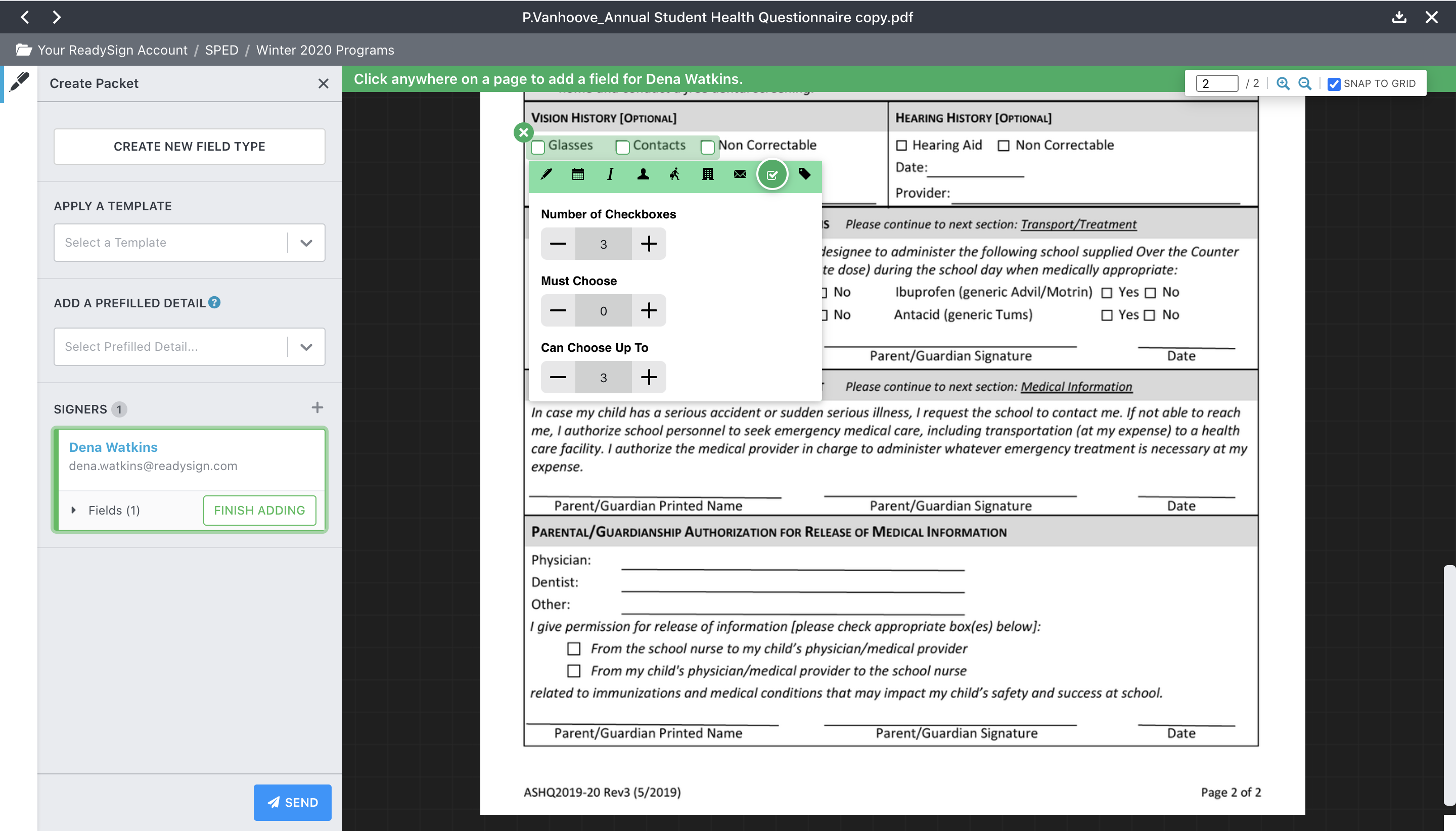Click Create New Field Type button

190,147
